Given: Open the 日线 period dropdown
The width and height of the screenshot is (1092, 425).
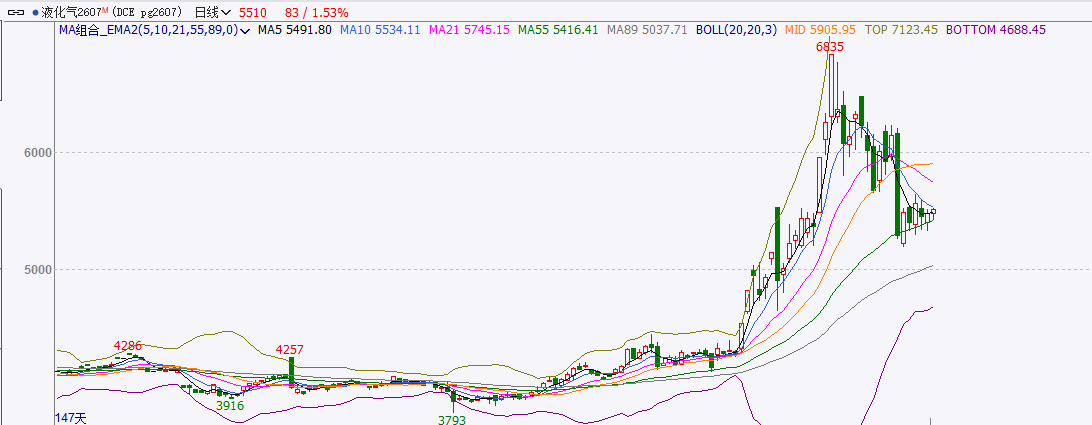Looking at the screenshot, I should (214, 13).
